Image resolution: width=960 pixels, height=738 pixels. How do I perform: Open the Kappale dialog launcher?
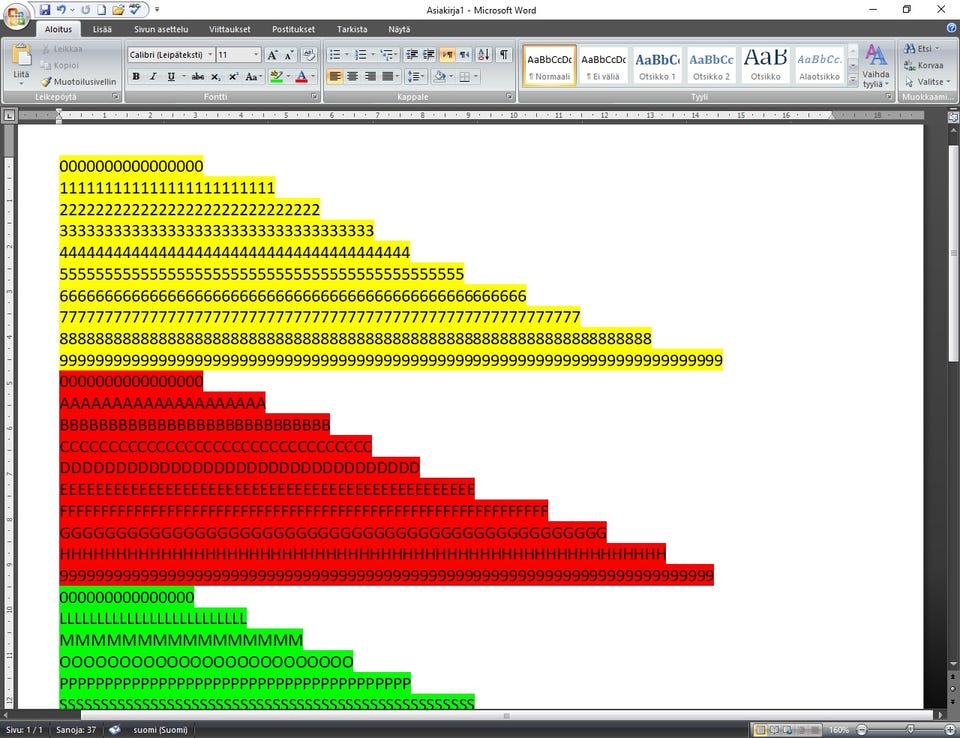509,97
